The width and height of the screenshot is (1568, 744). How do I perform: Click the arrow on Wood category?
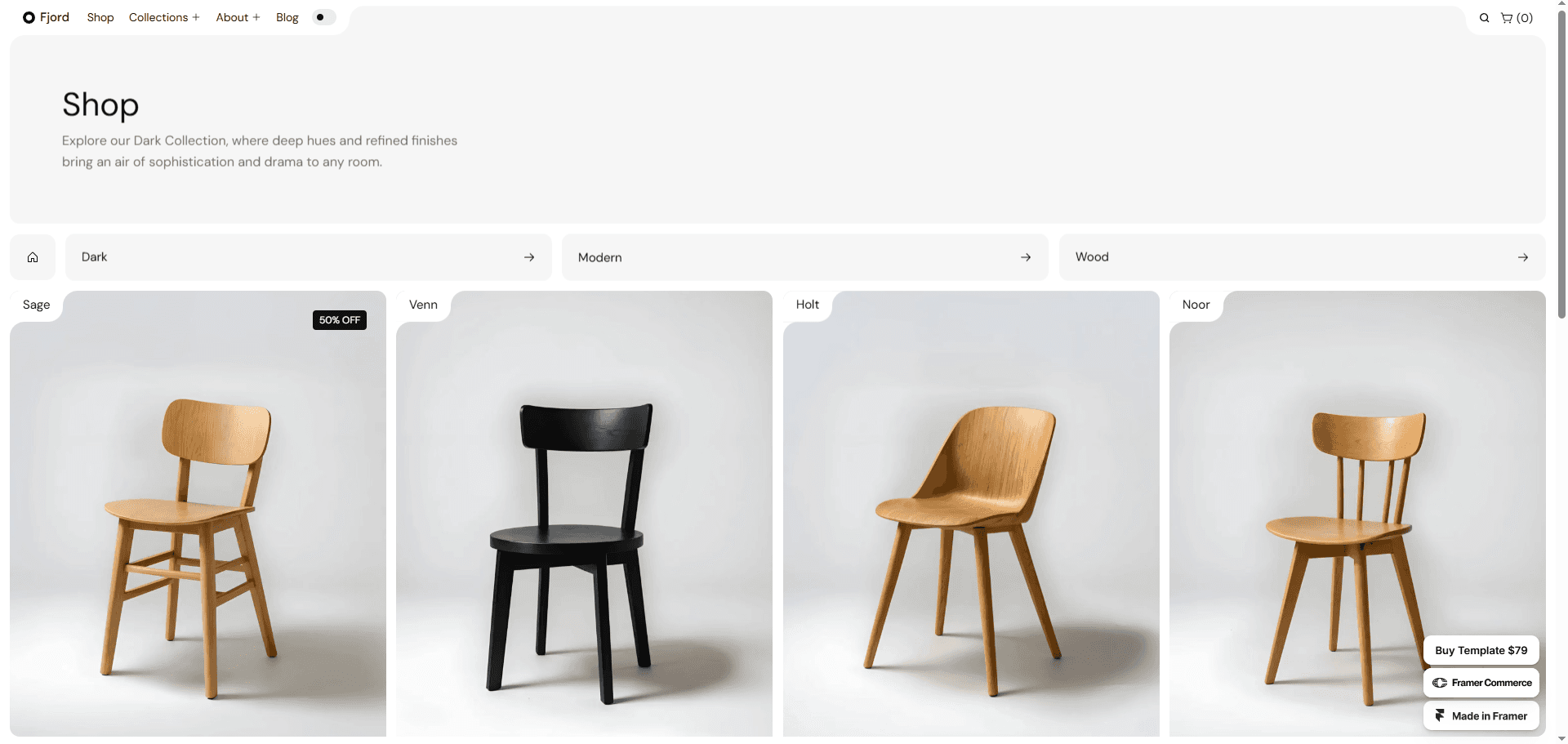(x=1523, y=257)
